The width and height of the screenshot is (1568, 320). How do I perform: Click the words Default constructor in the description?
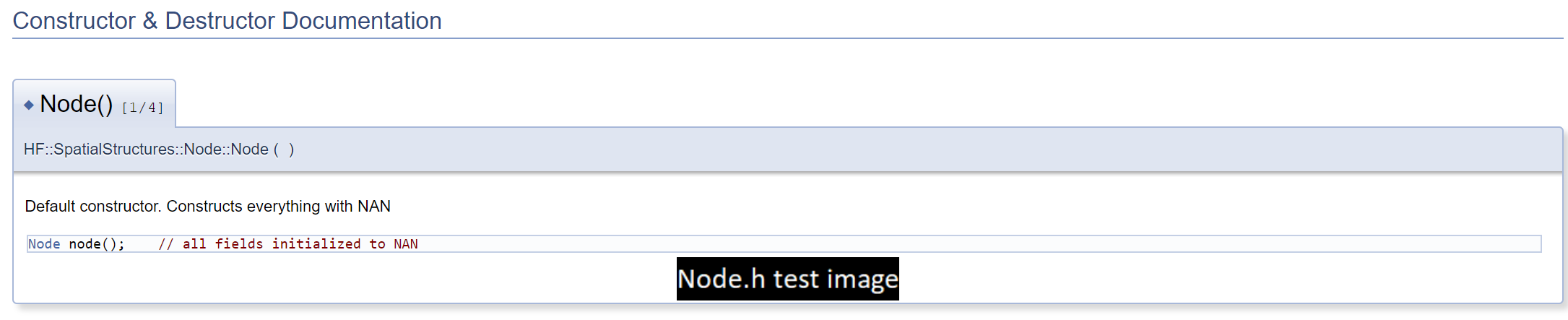(x=92, y=207)
